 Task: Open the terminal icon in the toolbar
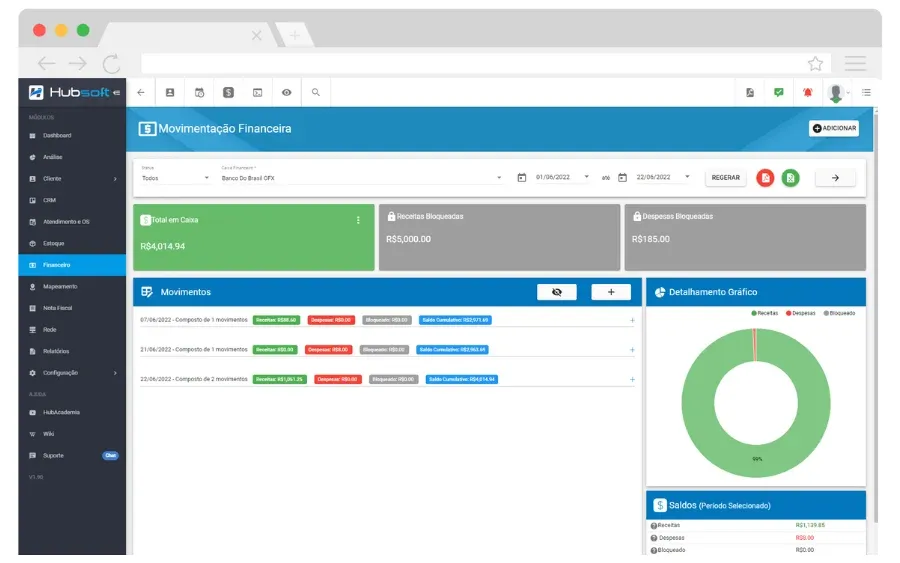click(x=258, y=92)
